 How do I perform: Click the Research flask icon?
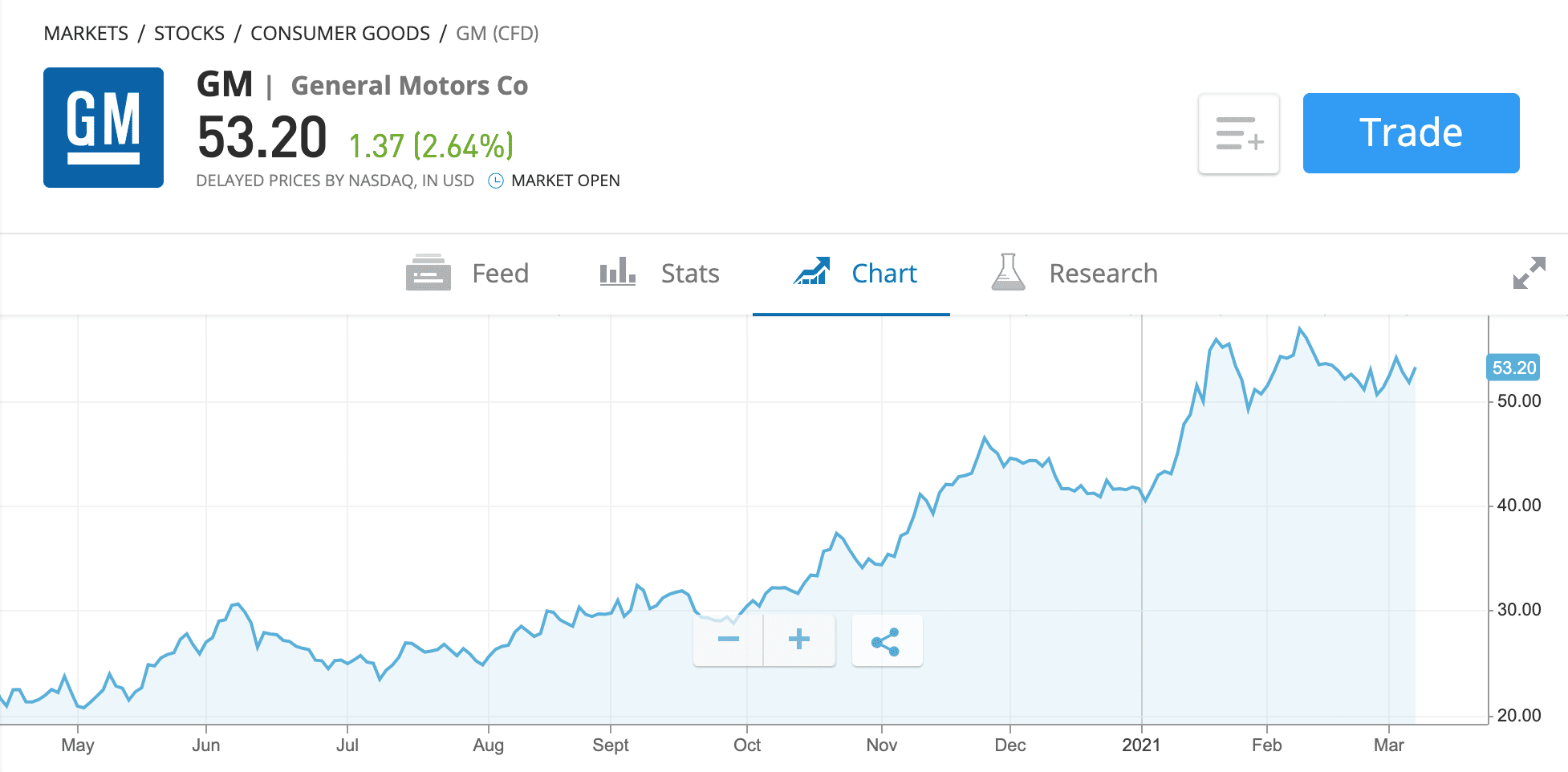click(1008, 272)
